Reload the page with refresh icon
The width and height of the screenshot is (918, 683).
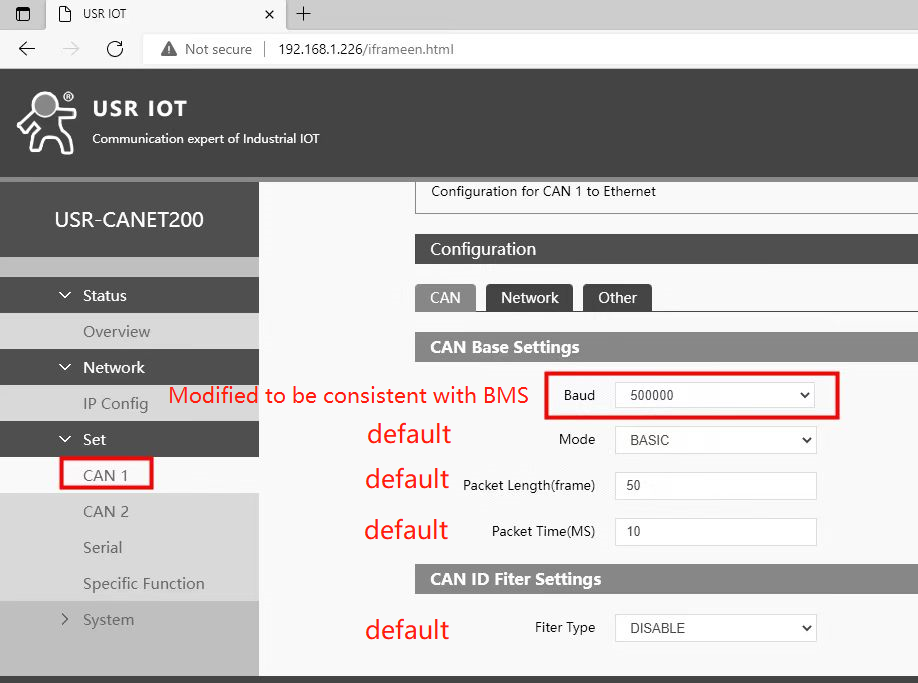pyautogui.click(x=115, y=49)
